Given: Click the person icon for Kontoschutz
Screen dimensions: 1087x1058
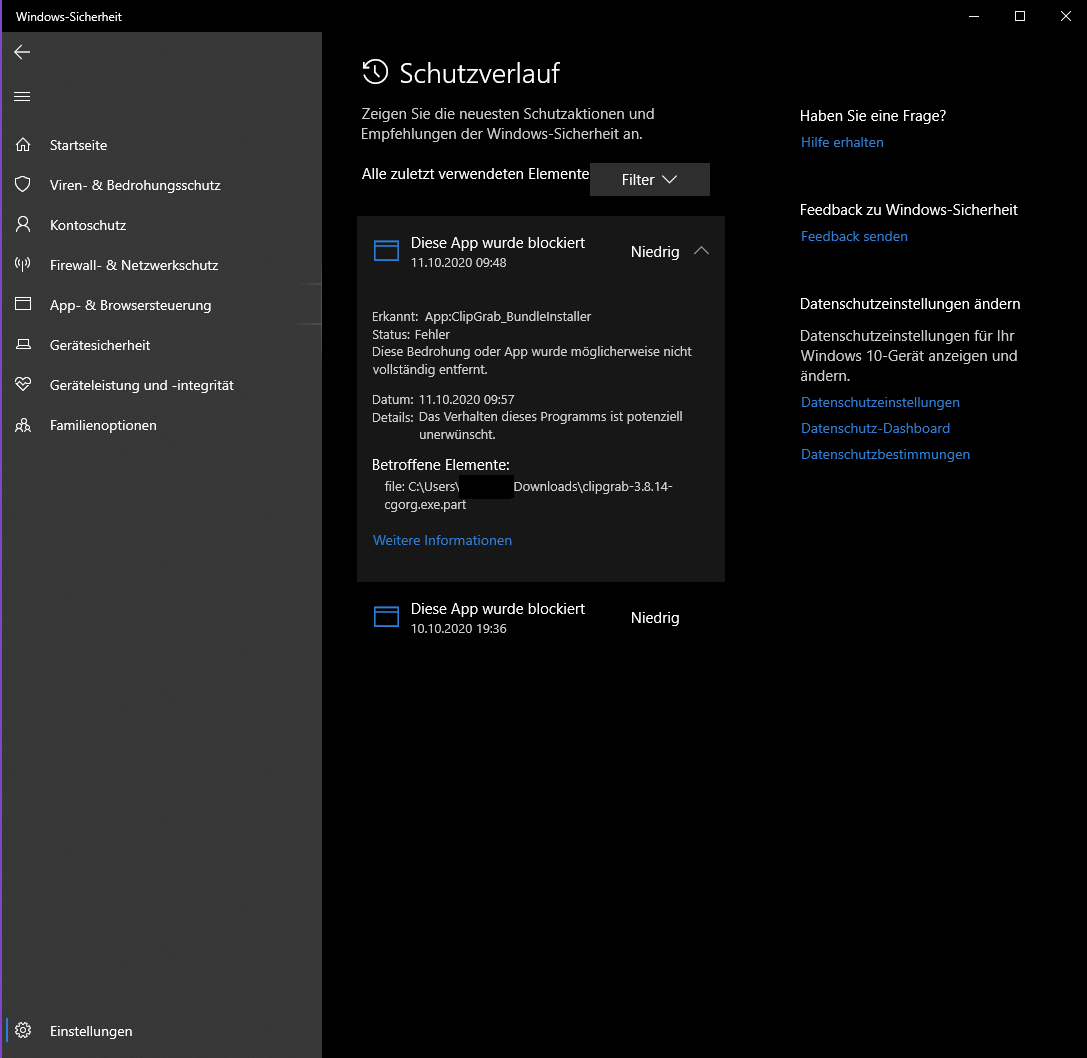Looking at the screenshot, I should pos(23,225).
